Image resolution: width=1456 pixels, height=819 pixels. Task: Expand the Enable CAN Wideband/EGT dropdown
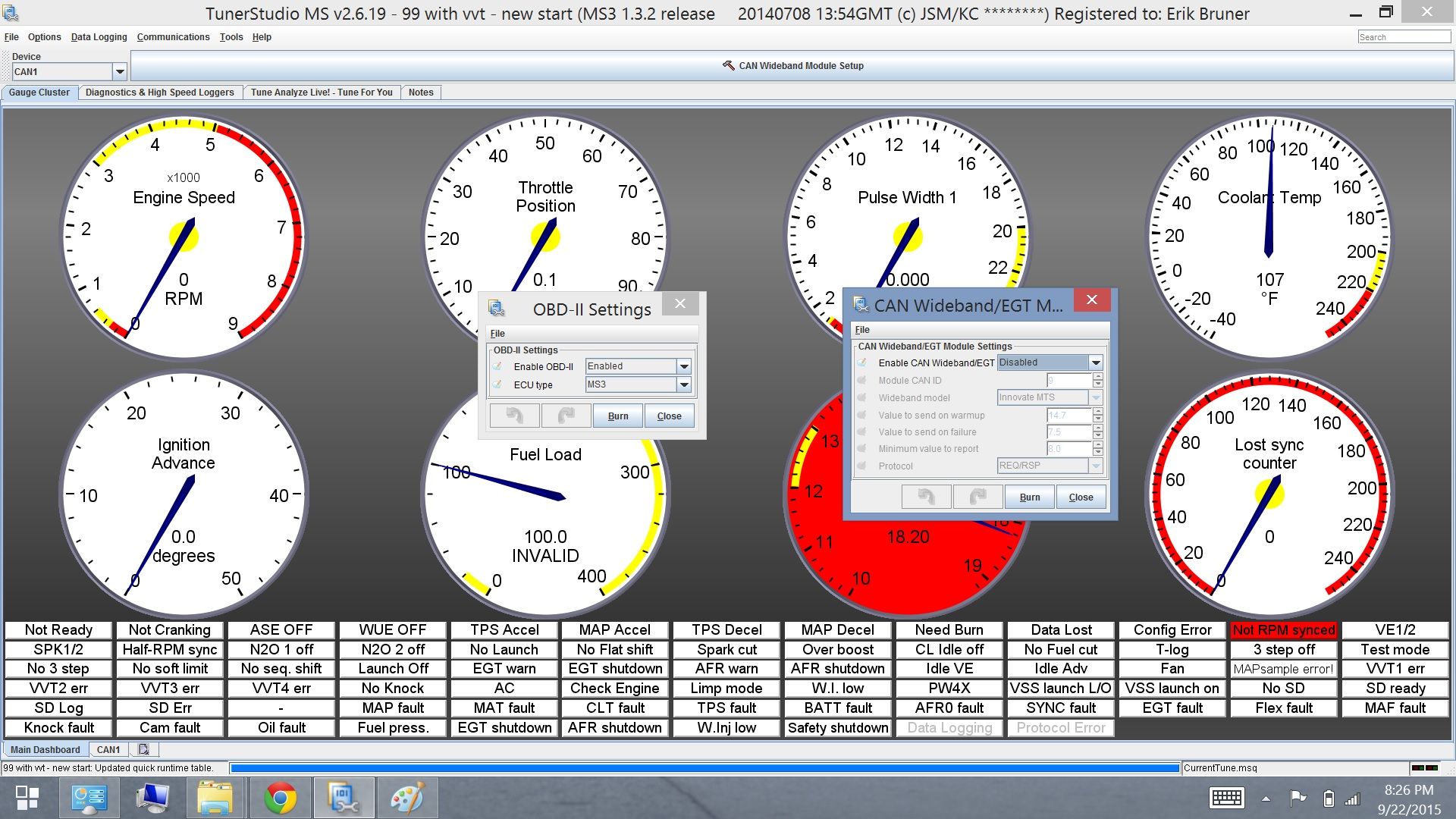[1095, 362]
